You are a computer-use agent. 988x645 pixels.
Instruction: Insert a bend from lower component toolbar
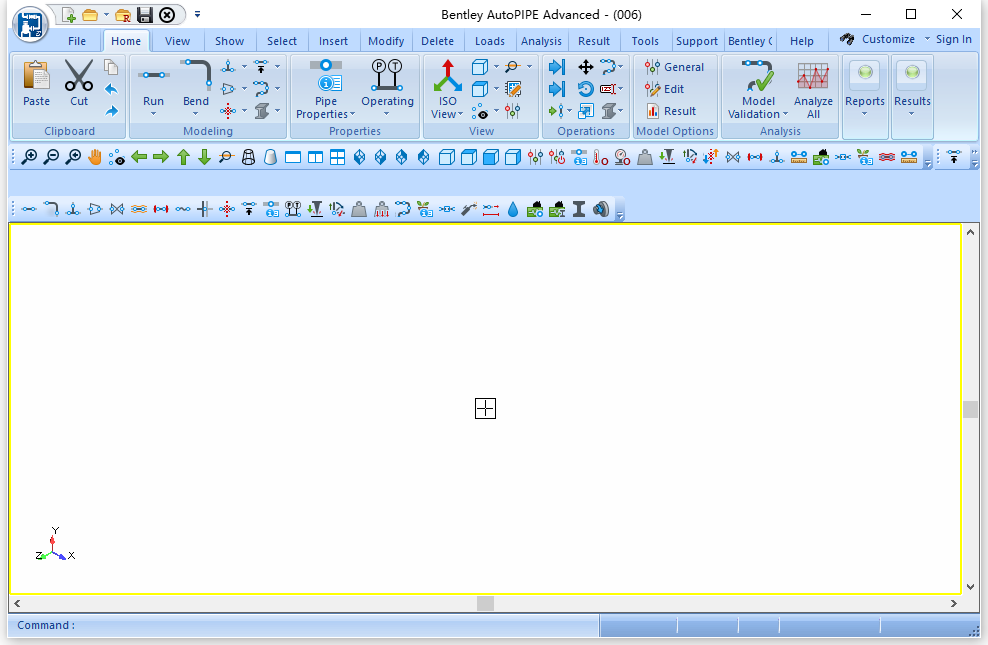coord(52,209)
